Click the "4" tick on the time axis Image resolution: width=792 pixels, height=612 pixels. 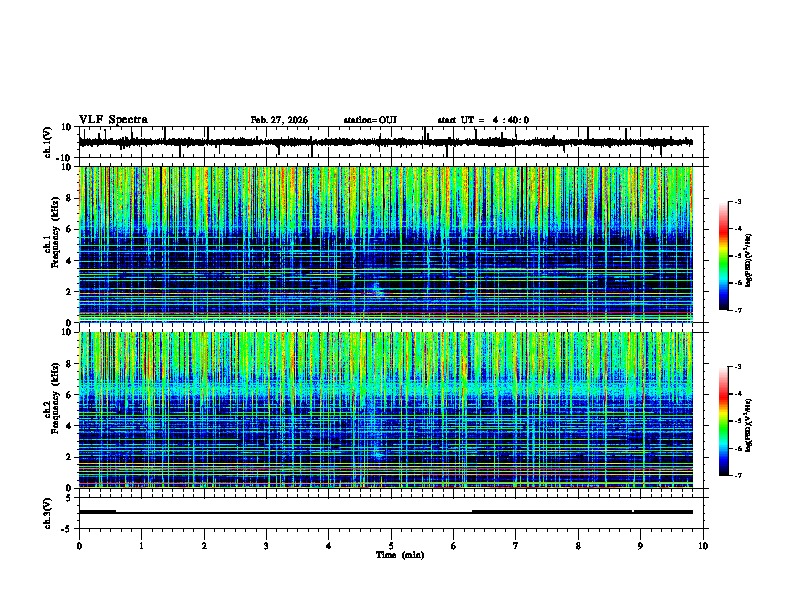pos(329,545)
